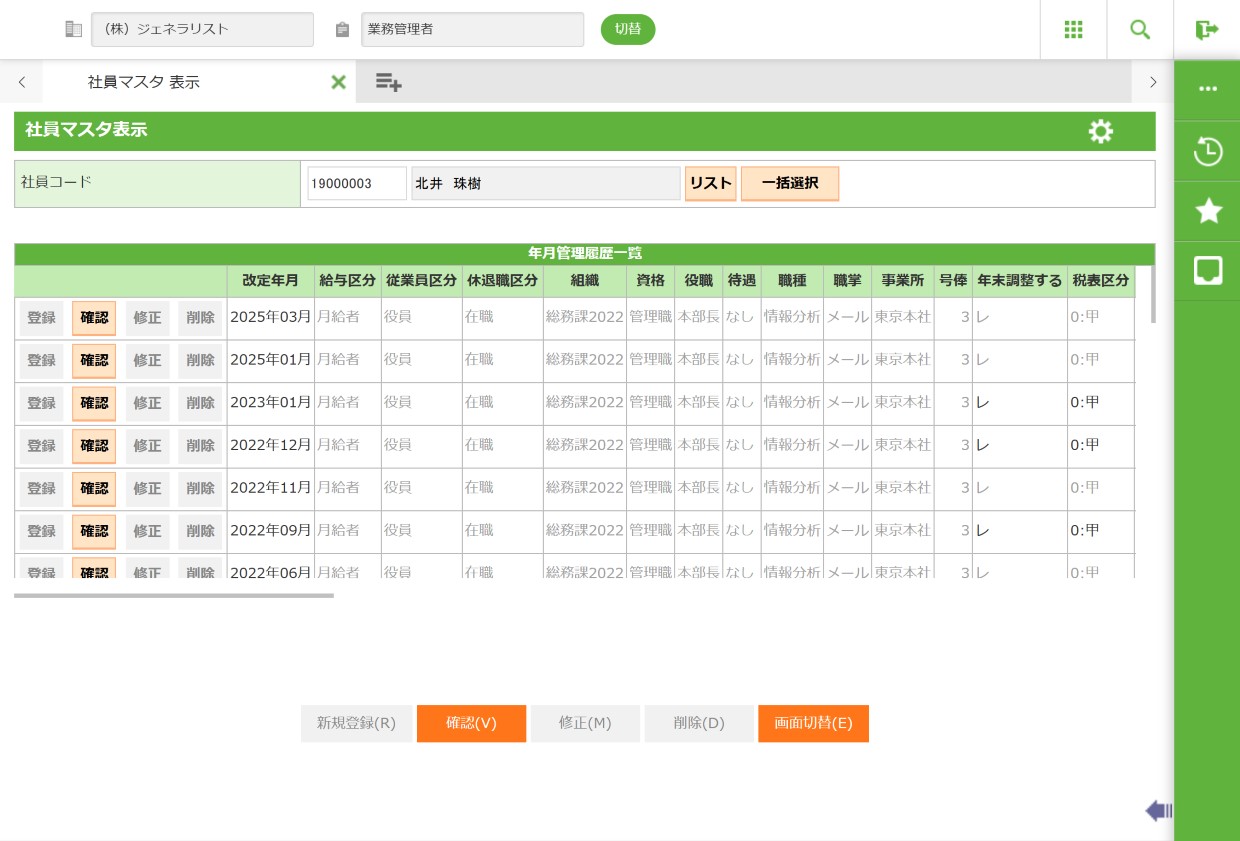Click the add new tab icon
This screenshot has height=841, width=1240.
coord(388,82)
